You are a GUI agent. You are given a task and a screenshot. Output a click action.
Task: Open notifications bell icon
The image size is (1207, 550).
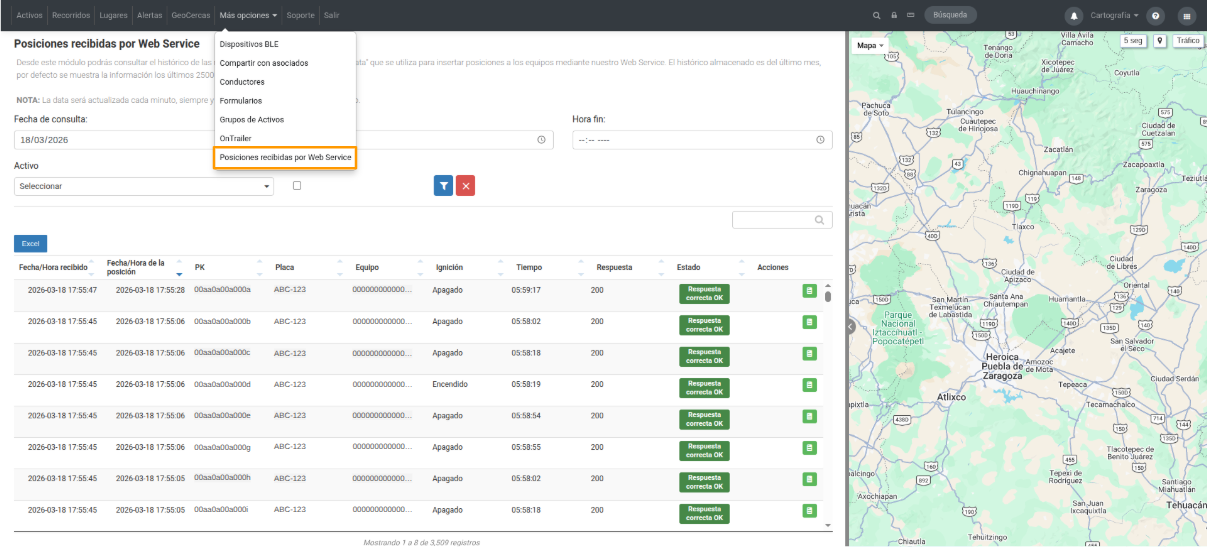click(1075, 16)
